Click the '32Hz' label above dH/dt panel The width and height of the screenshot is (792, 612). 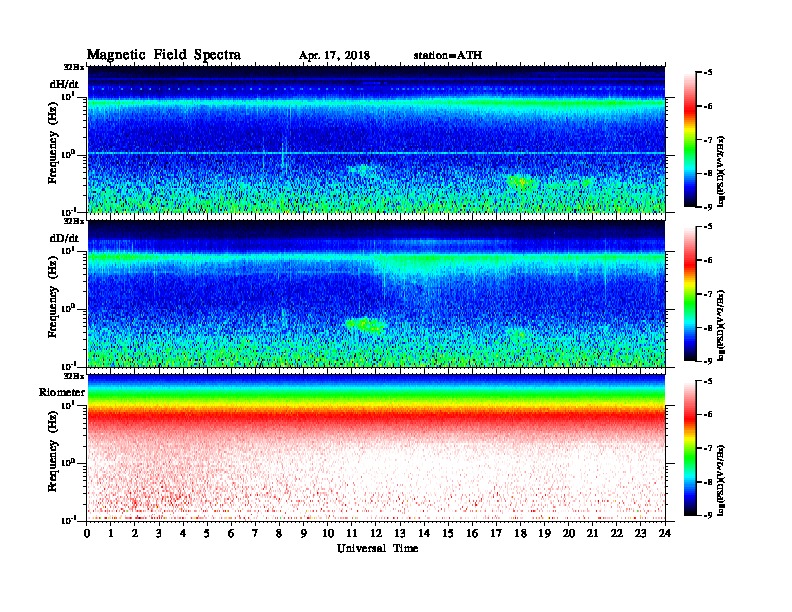coord(74,67)
